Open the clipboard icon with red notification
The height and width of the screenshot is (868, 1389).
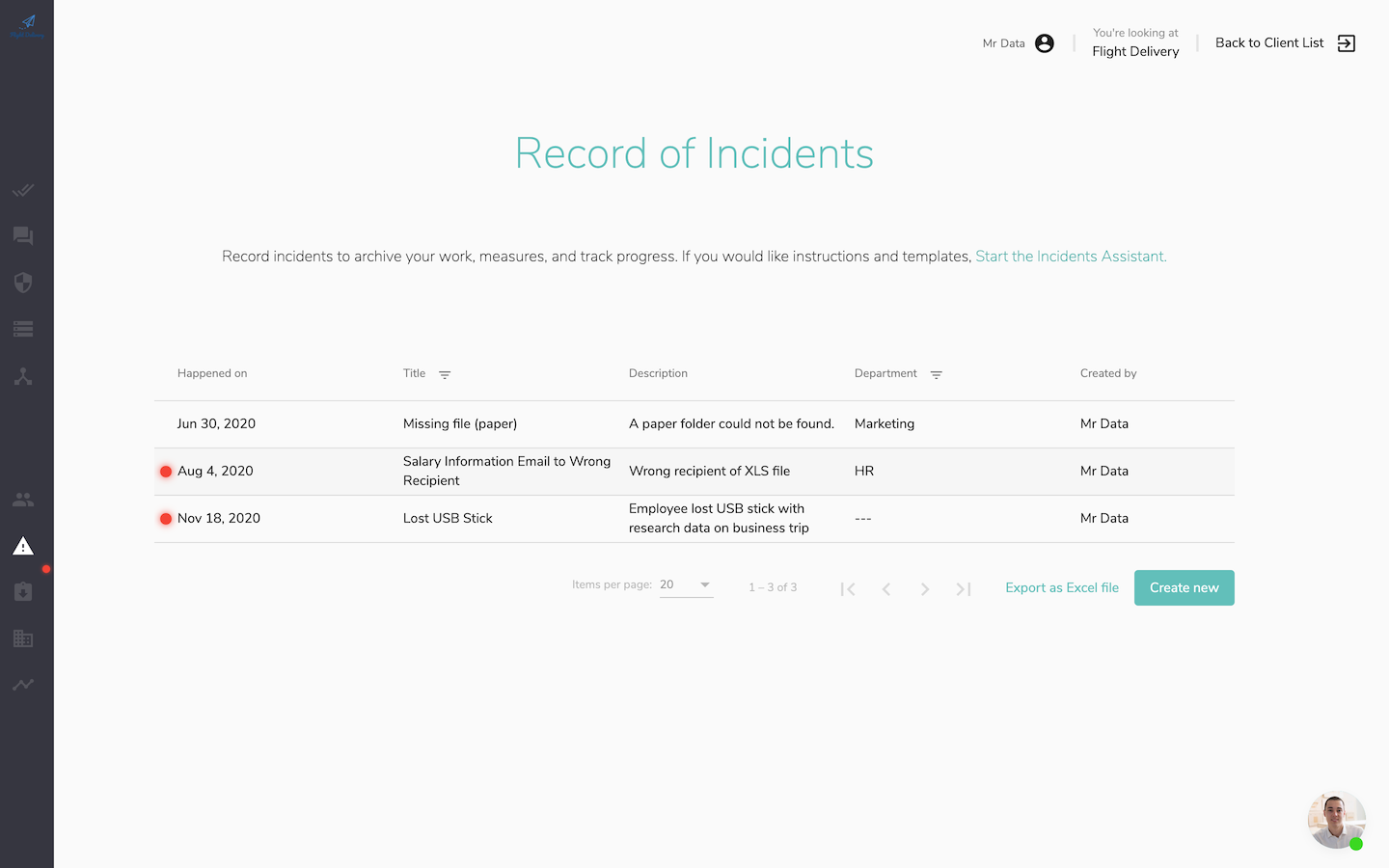[x=23, y=592]
